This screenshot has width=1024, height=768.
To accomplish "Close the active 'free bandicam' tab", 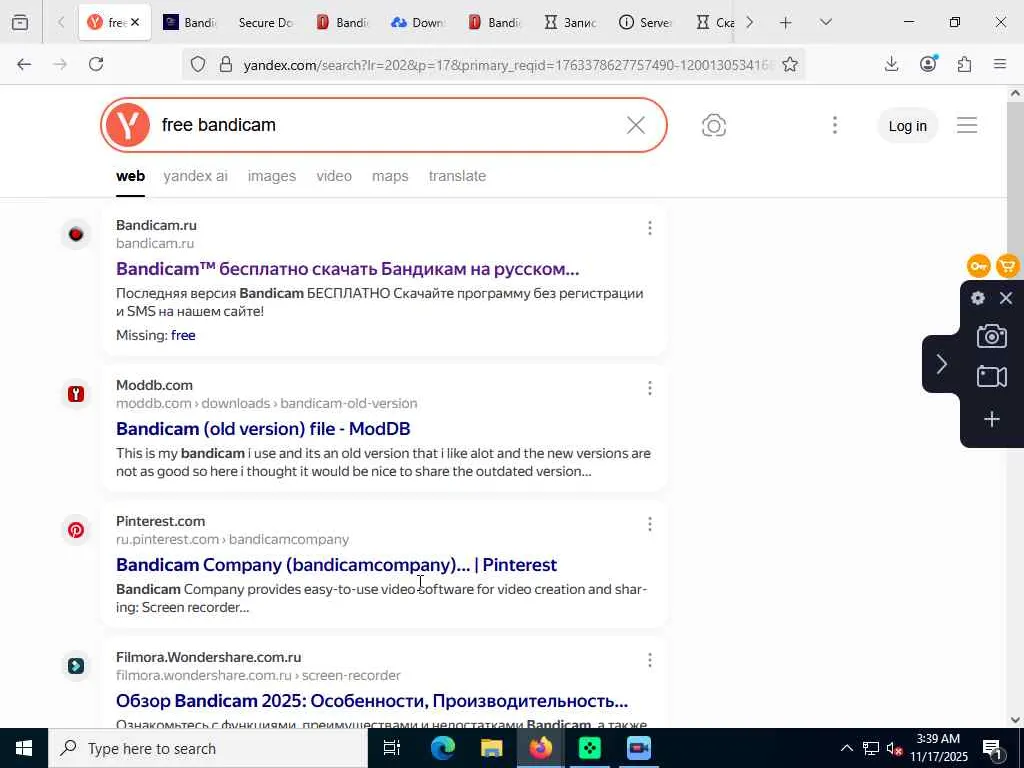I will (135, 22).
